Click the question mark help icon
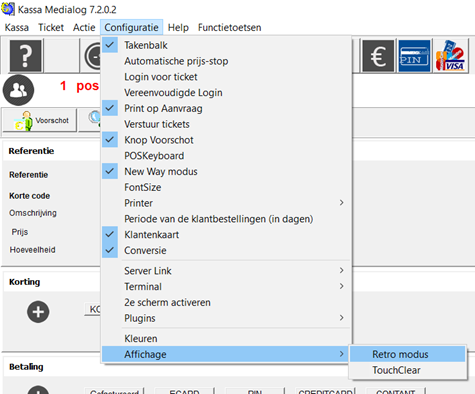Image resolution: width=475 pixels, height=394 pixels. click(x=26, y=55)
